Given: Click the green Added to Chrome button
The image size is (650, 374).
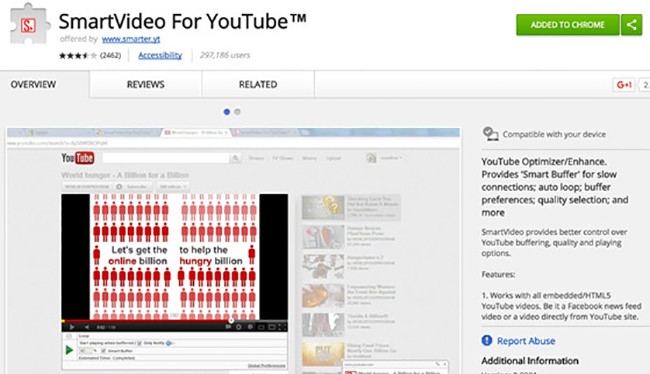Looking at the screenshot, I should pyautogui.click(x=568, y=25).
